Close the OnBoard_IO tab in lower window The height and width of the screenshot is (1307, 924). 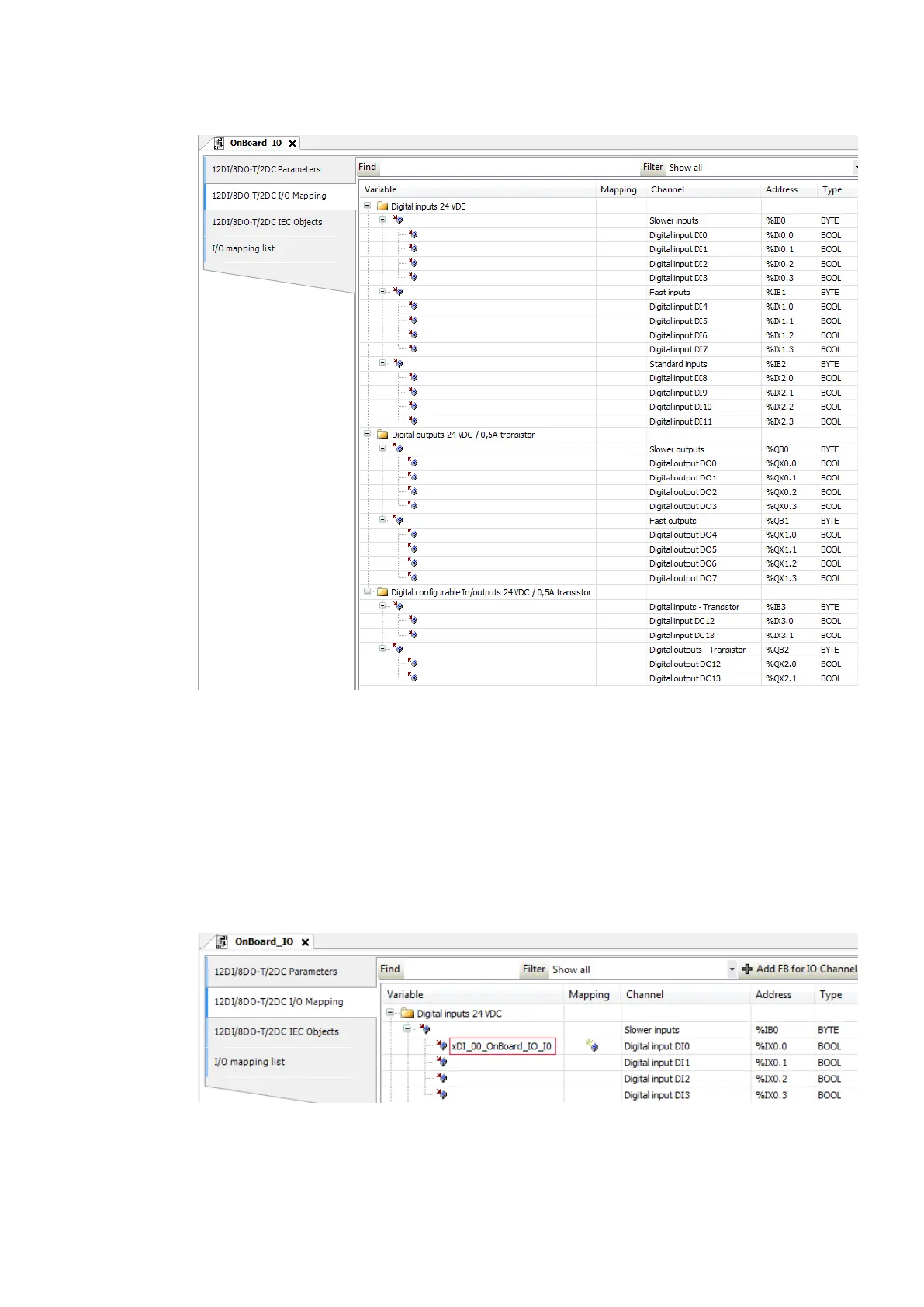[306, 942]
